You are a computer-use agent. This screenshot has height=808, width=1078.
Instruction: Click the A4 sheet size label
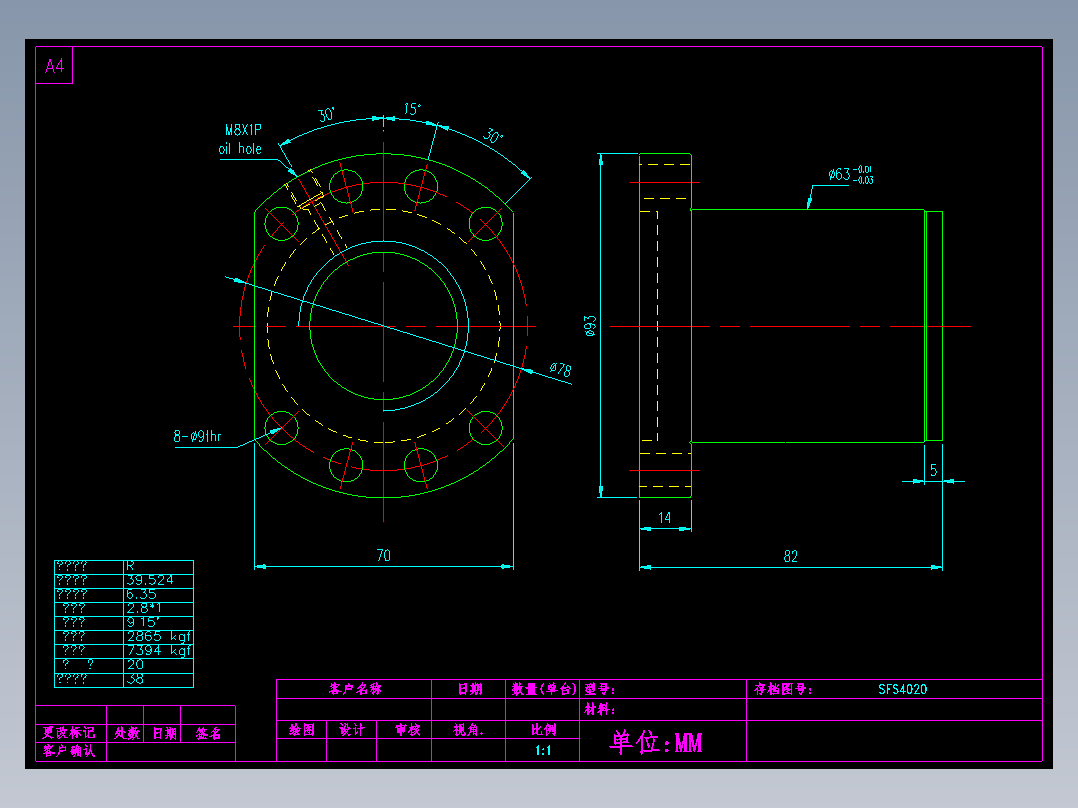coord(54,66)
